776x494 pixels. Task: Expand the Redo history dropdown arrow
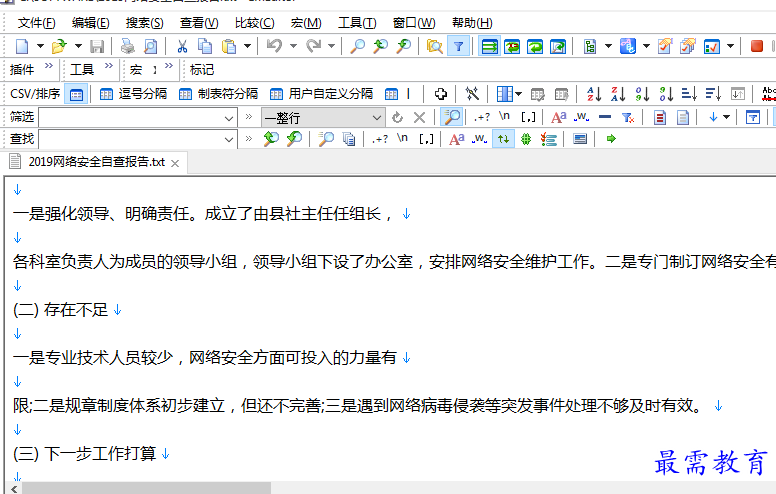click(x=331, y=47)
